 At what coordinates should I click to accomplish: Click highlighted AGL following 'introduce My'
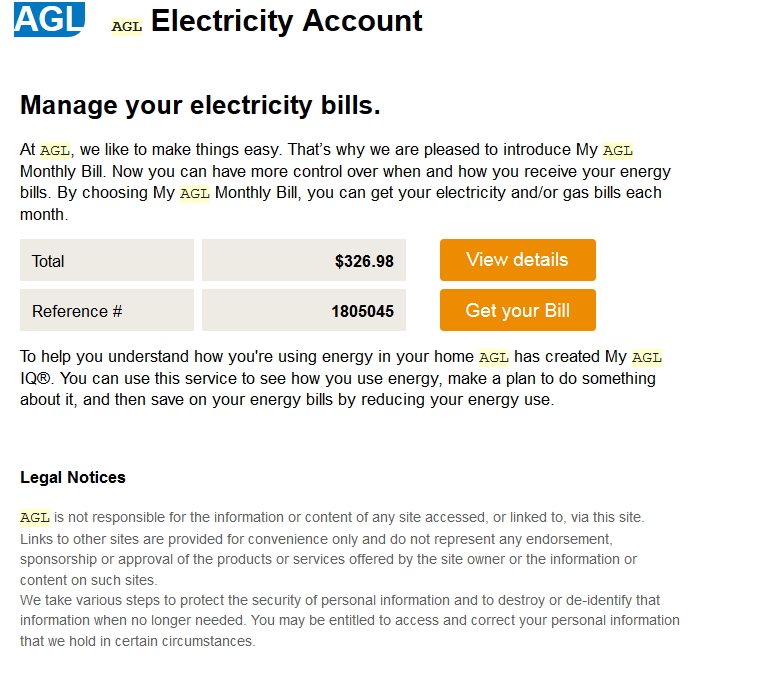[x=618, y=151]
